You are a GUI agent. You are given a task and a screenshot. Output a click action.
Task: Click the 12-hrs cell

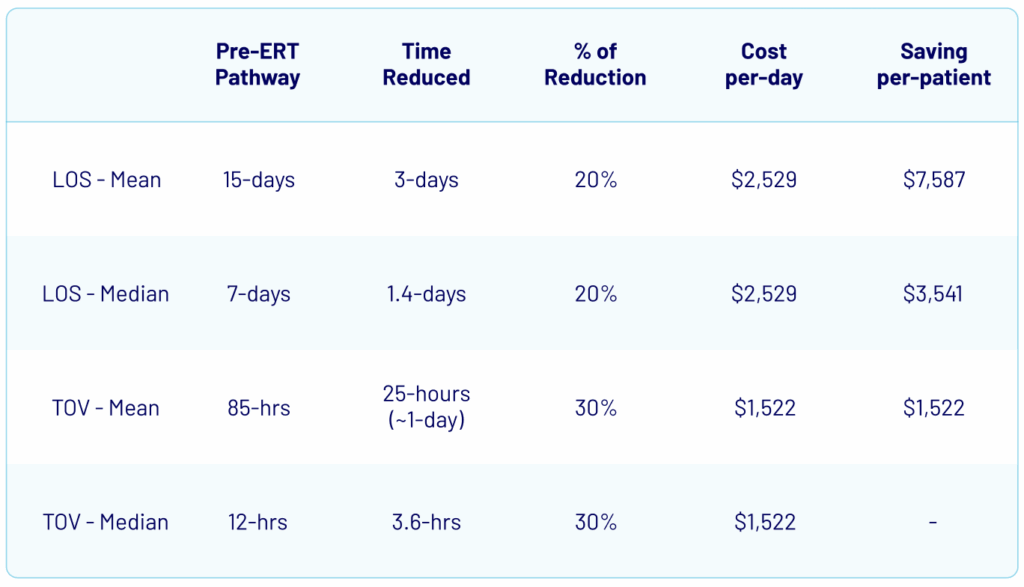pyautogui.click(x=259, y=522)
